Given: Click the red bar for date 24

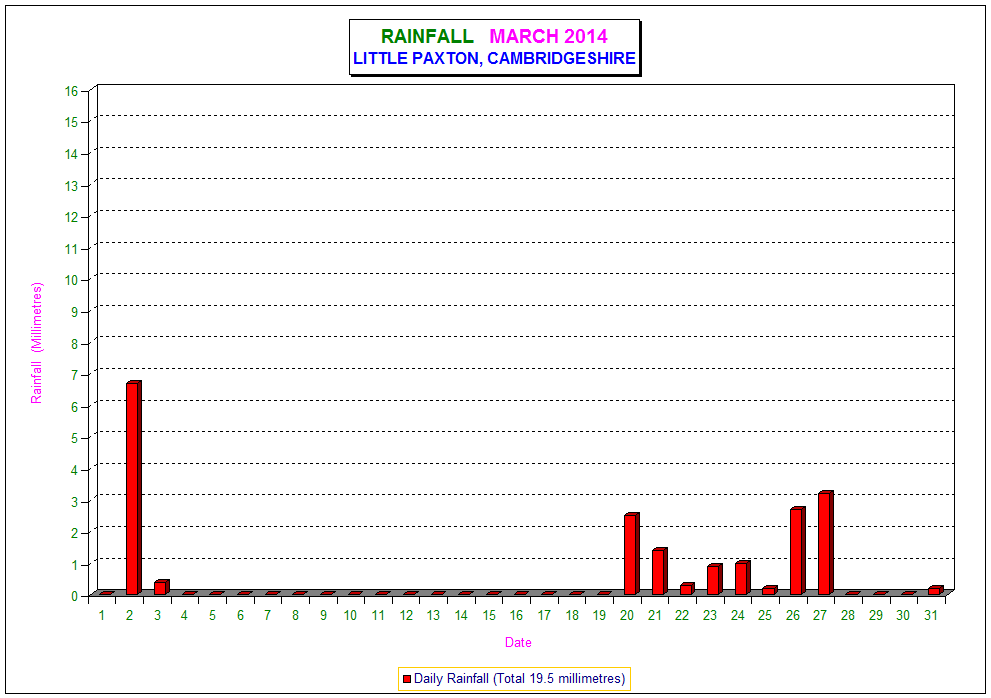Looking at the screenshot, I should coord(742,578).
